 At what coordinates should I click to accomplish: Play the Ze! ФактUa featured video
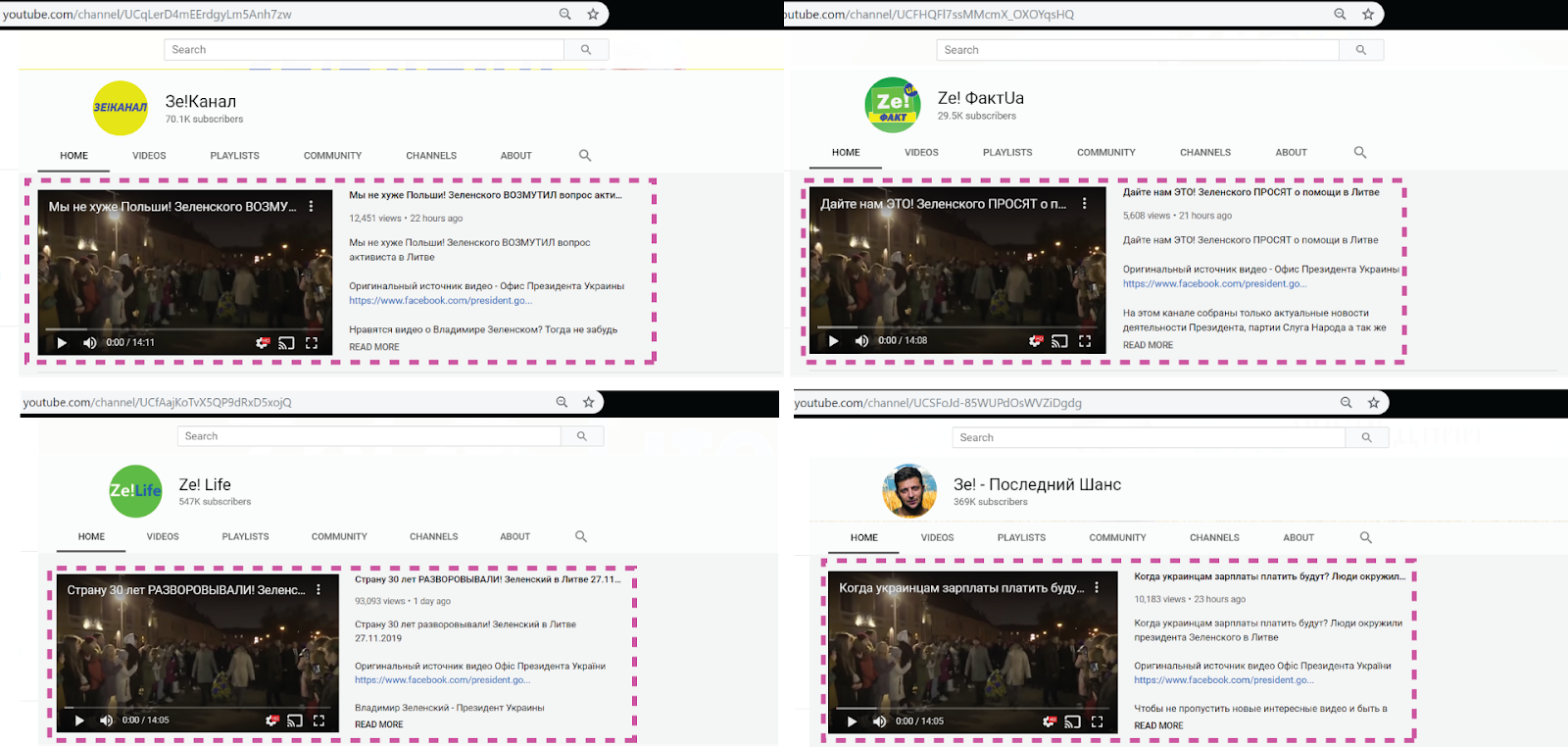(x=834, y=341)
